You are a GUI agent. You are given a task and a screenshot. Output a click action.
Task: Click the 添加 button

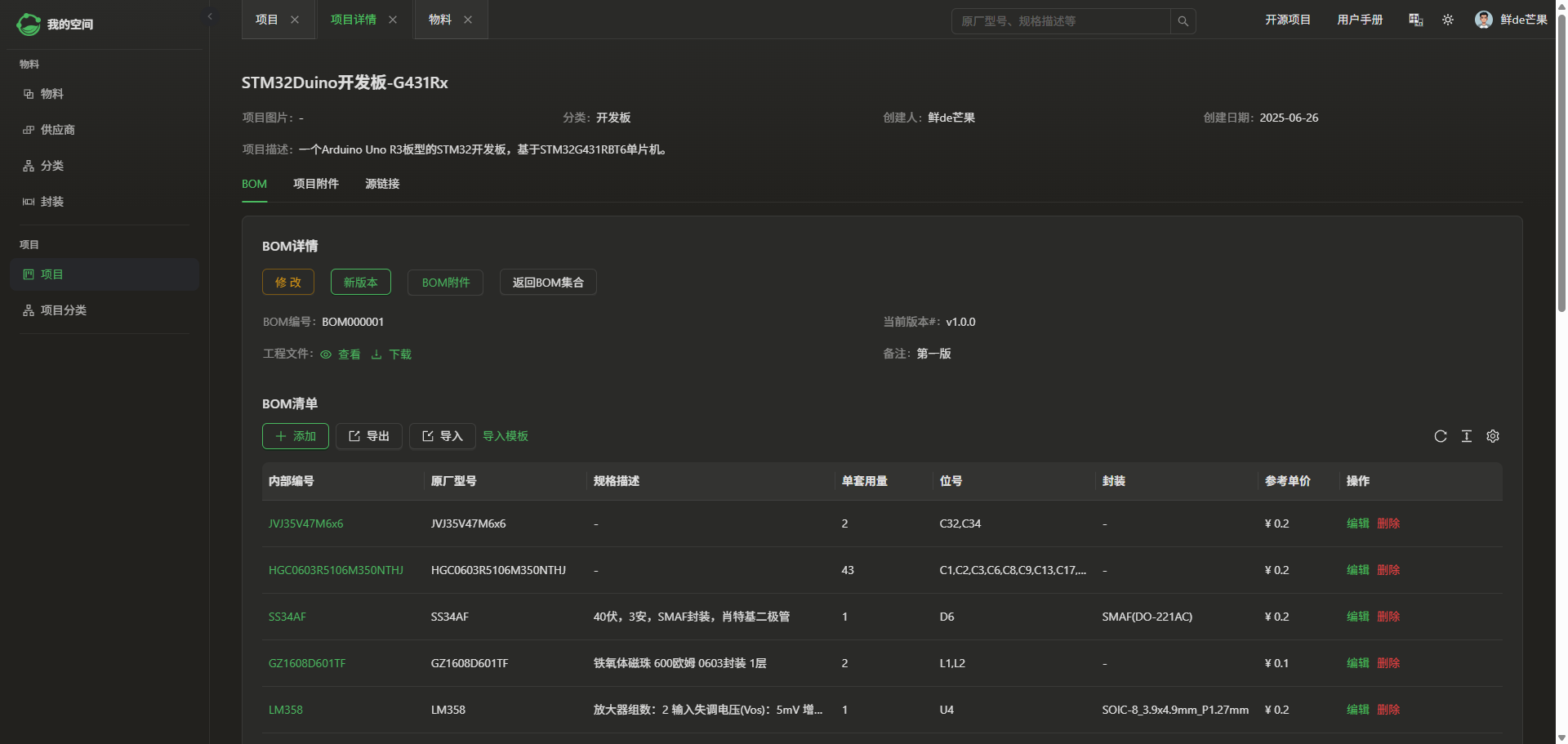click(296, 436)
